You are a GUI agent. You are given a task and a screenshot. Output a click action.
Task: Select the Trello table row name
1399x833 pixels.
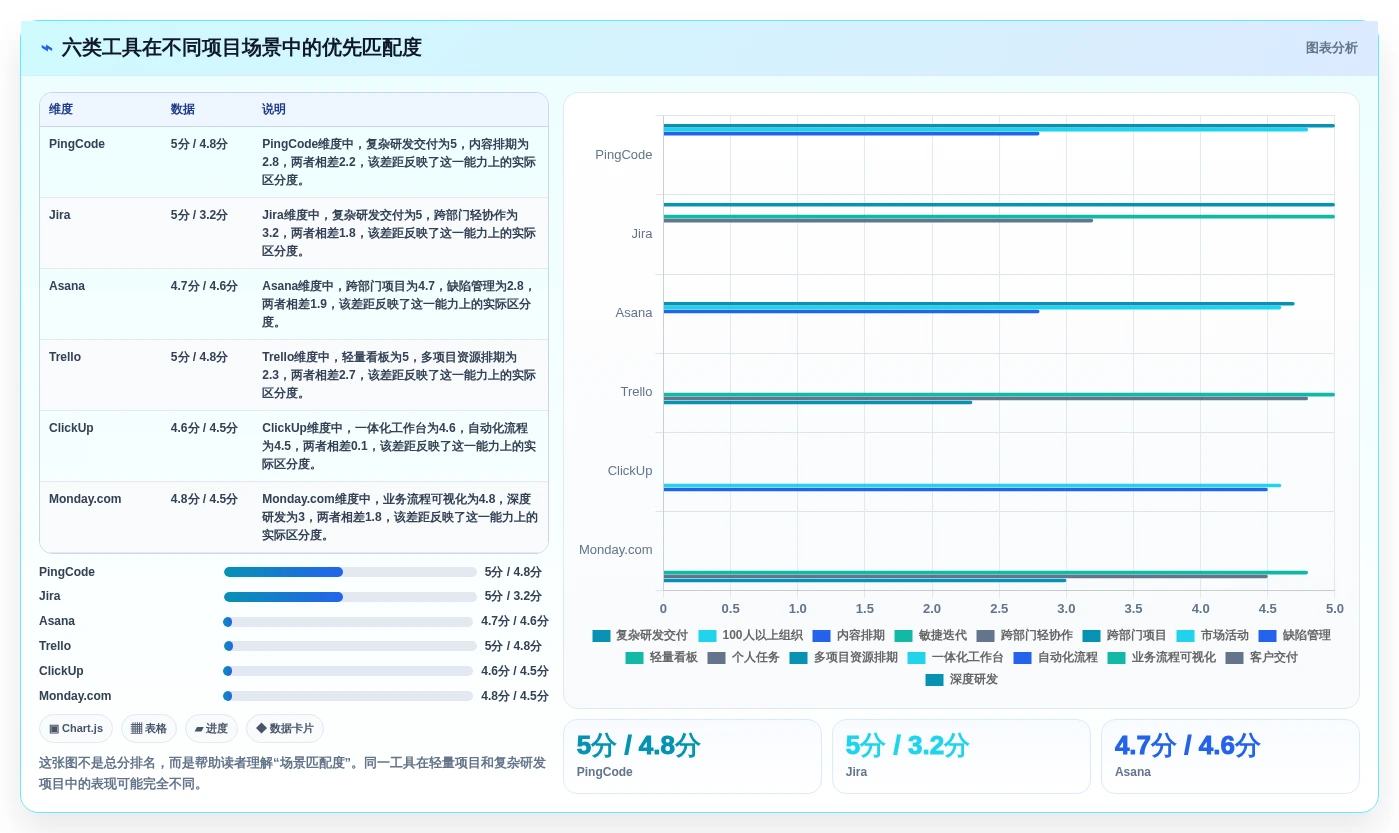coord(65,357)
